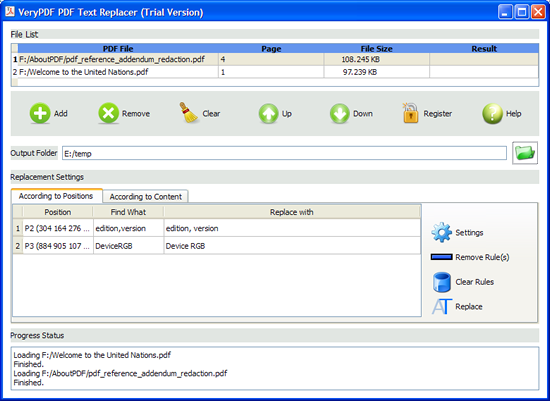Click the Replace with column header
550x401 pixels.
tap(291, 212)
